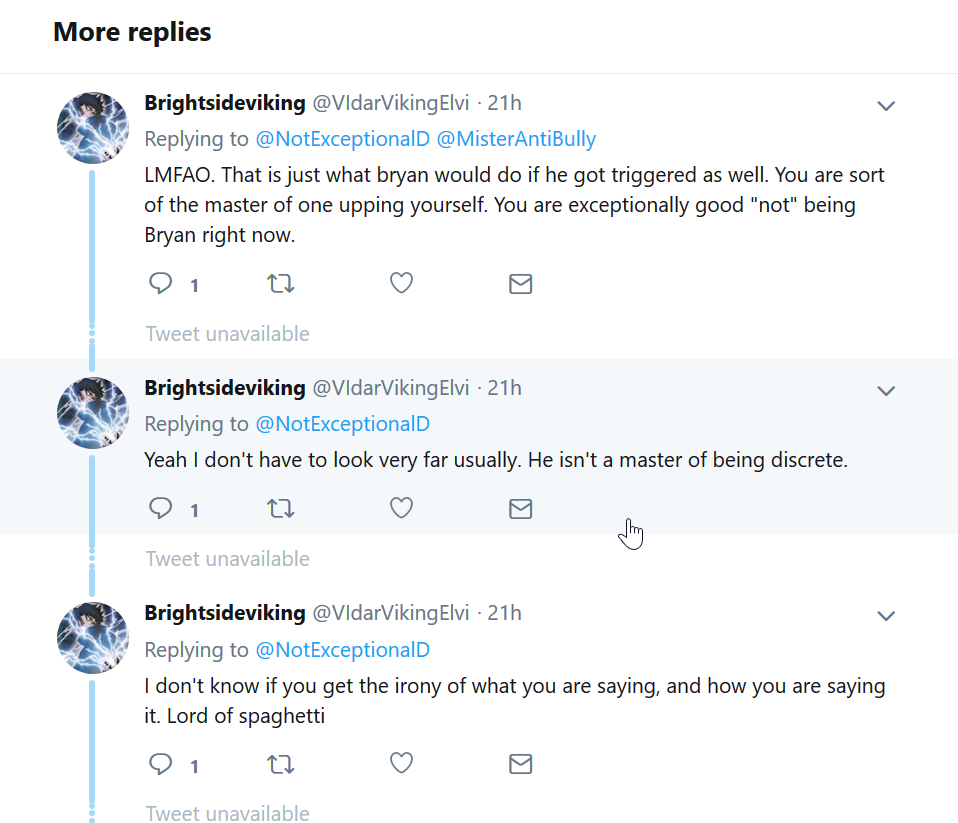Viewport: 958px width, 823px height.
Task: Share 'being discrete' tweet via message icon
Action: (x=521, y=508)
